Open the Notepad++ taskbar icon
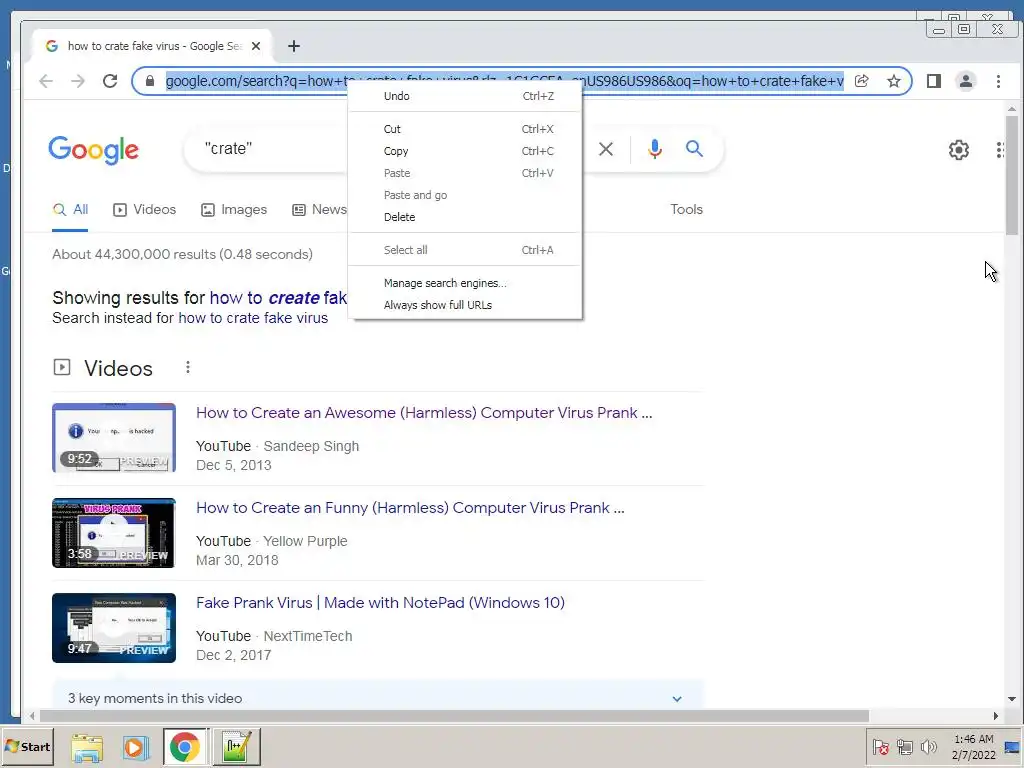Image resolution: width=1024 pixels, height=768 pixels. coord(236,746)
